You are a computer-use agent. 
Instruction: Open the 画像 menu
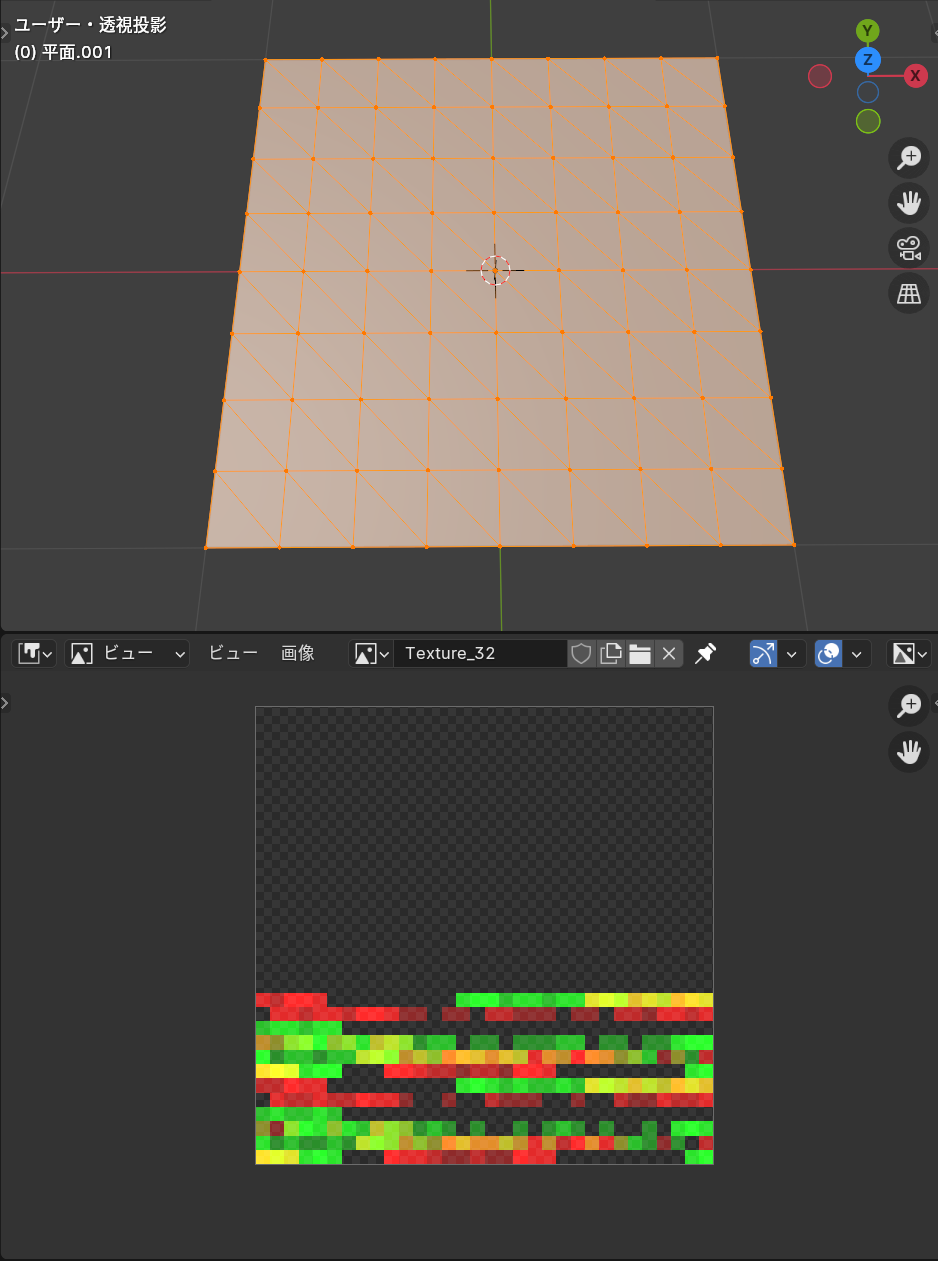[x=298, y=653]
